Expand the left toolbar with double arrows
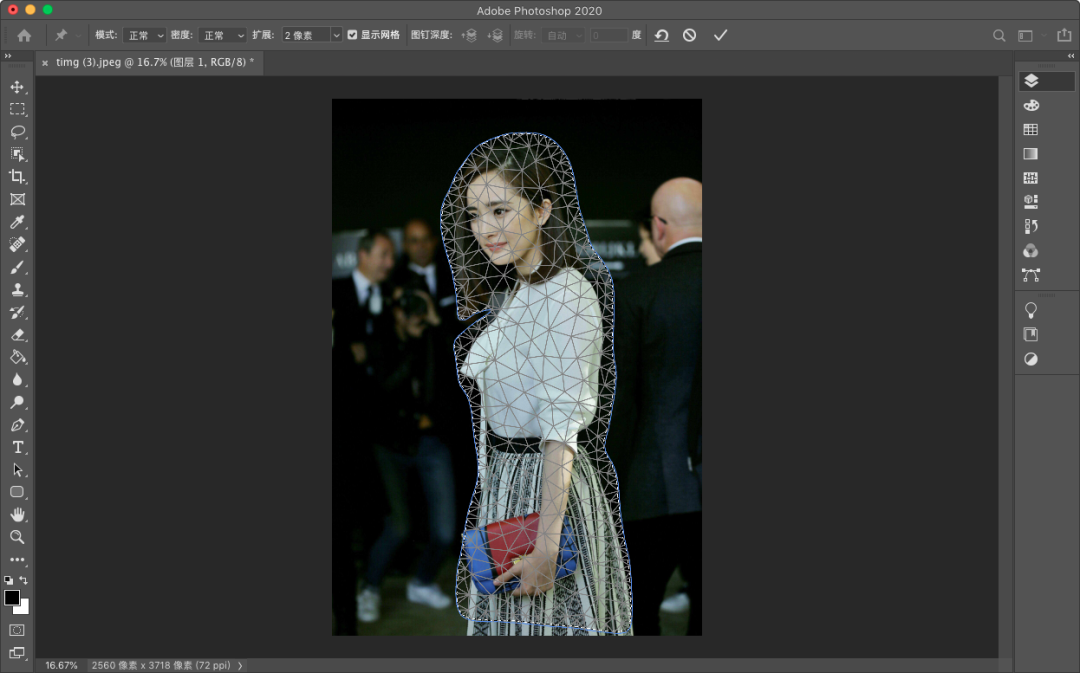The height and width of the screenshot is (673, 1080). click(x=8, y=56)
